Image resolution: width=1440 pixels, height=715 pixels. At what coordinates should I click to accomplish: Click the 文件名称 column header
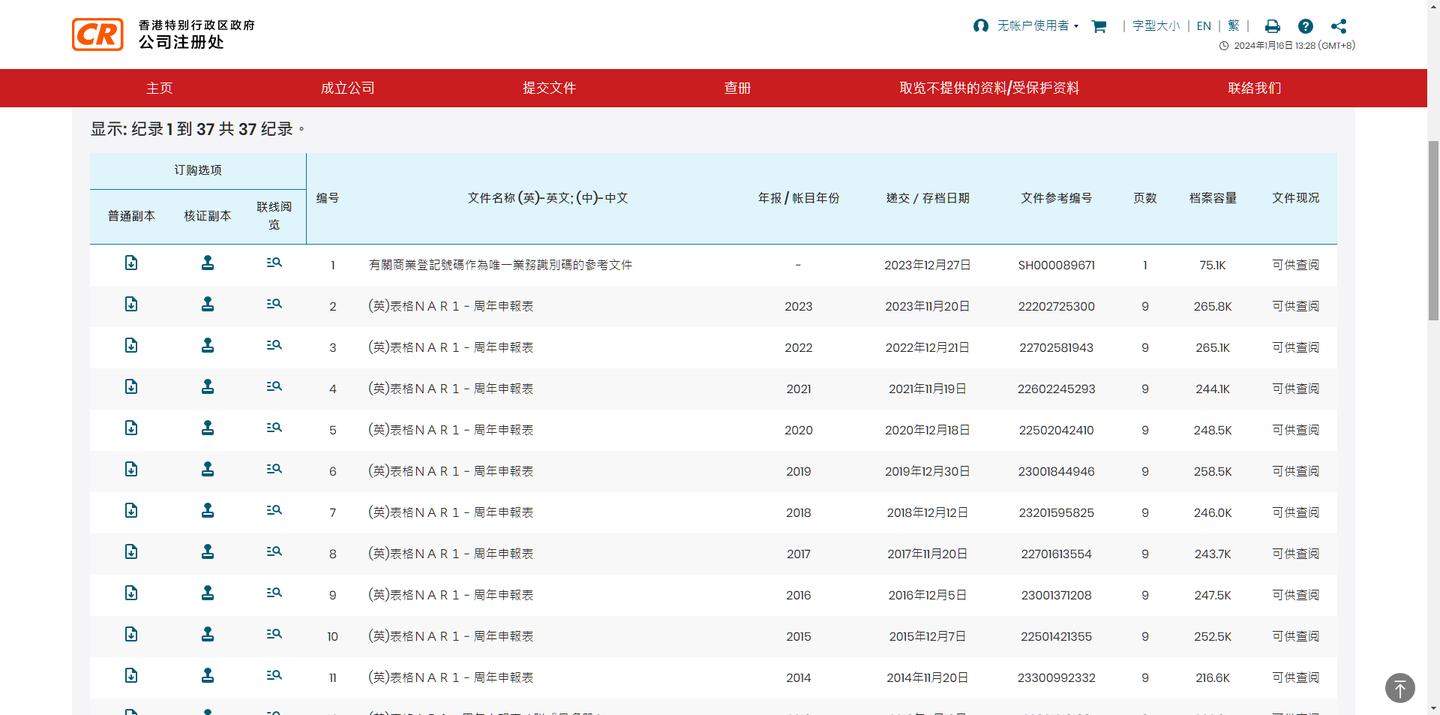coord(548,198)
